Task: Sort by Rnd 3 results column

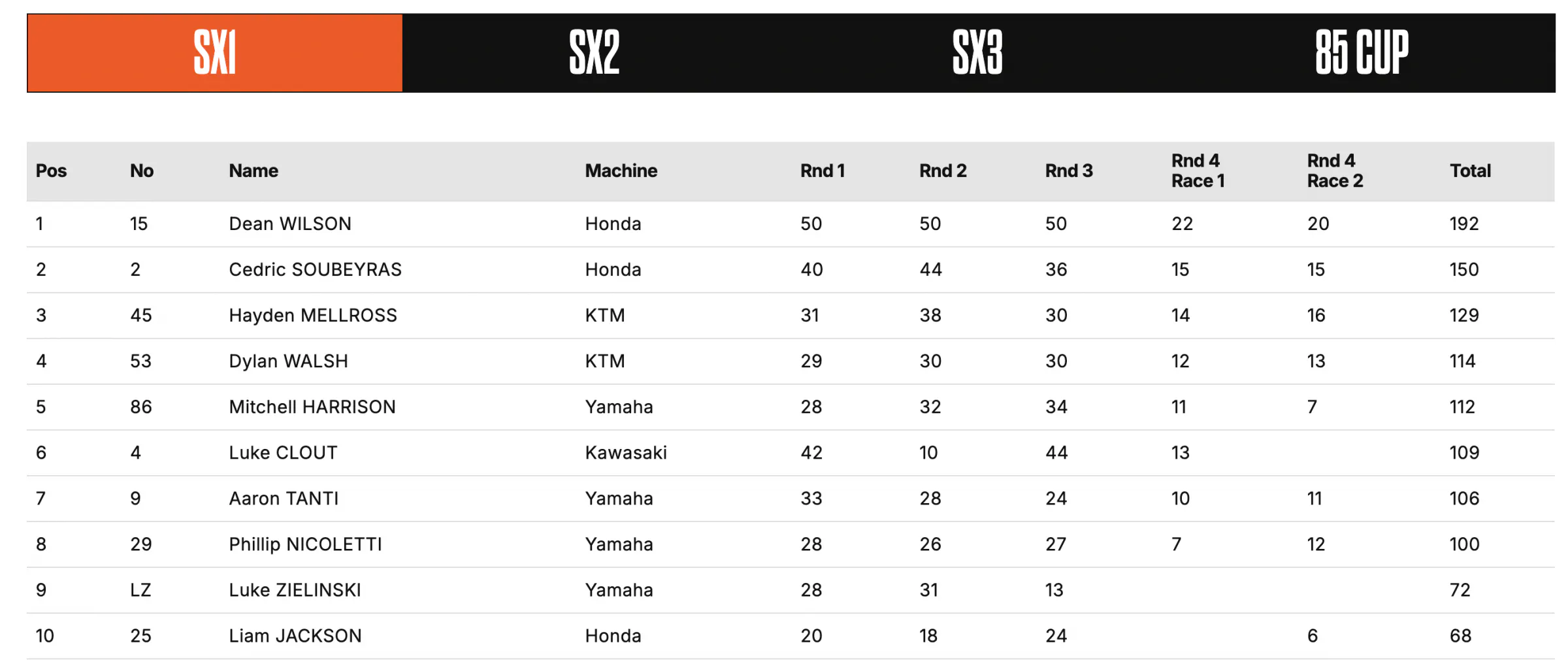Action: pos(1069,171)
